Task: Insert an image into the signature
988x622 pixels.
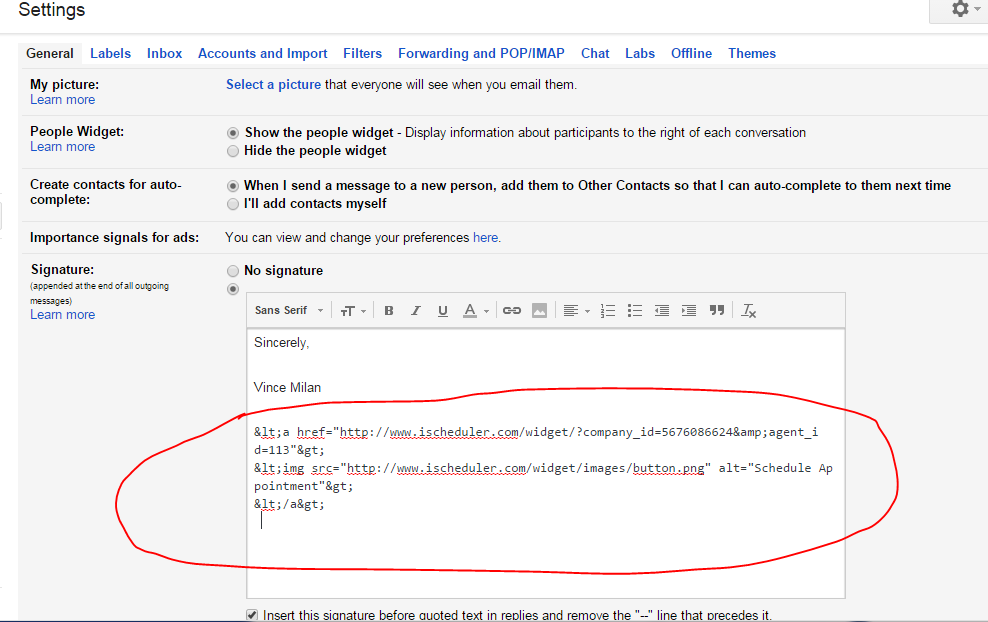Action: [539, 311]
